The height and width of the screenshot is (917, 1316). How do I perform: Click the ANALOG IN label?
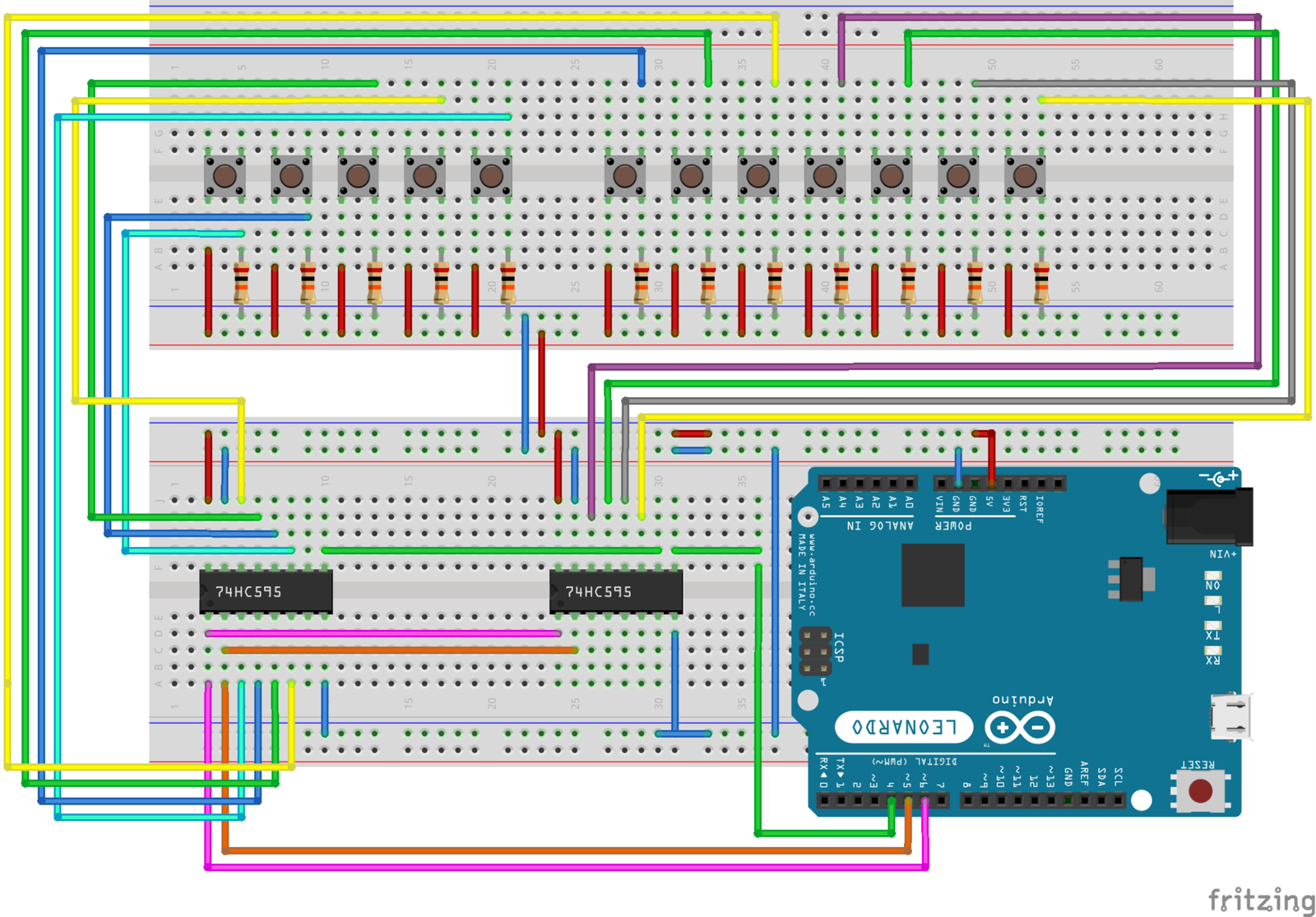(x=880, y=526)
